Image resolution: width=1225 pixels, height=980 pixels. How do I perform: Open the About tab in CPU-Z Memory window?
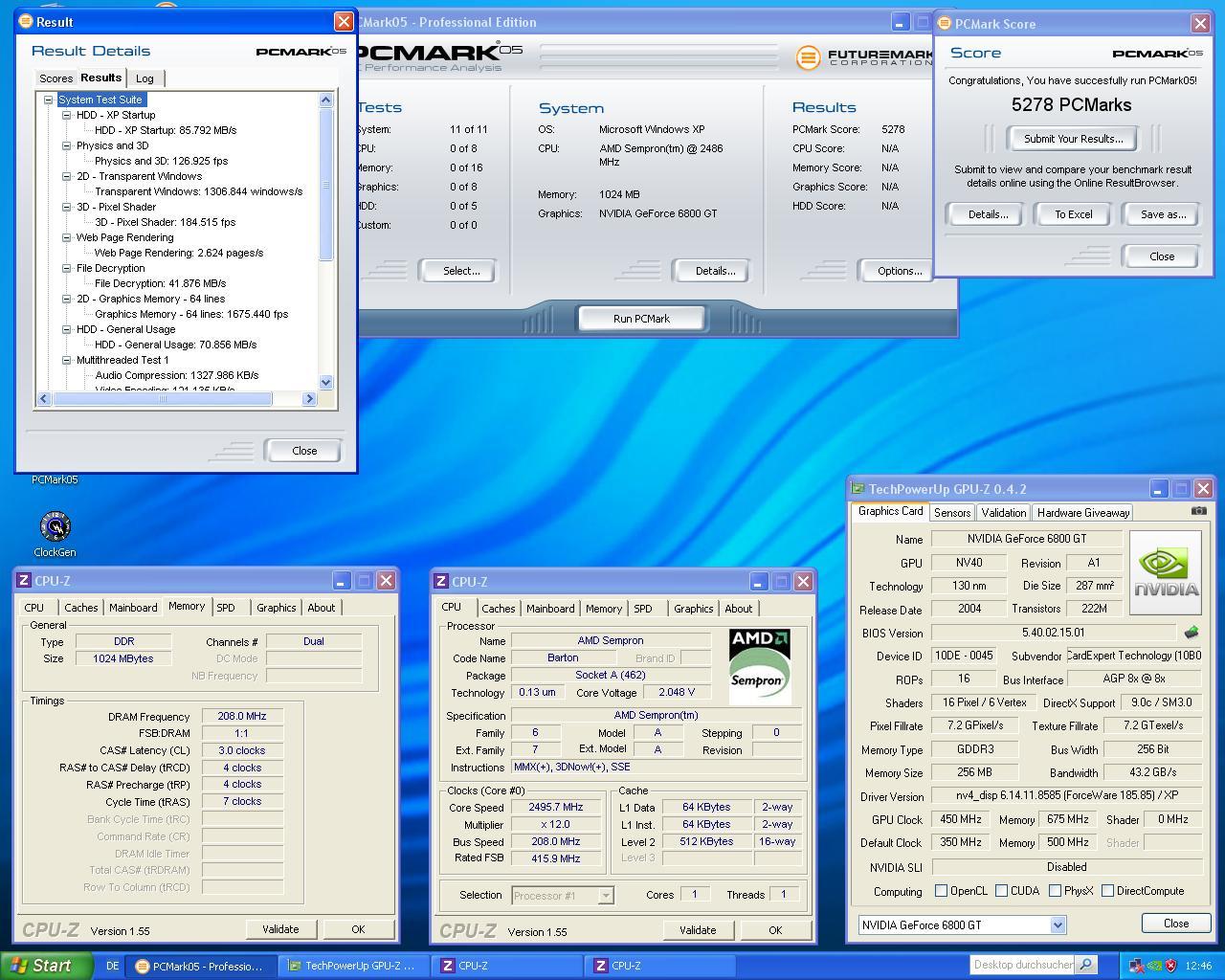tap(322, 608)
